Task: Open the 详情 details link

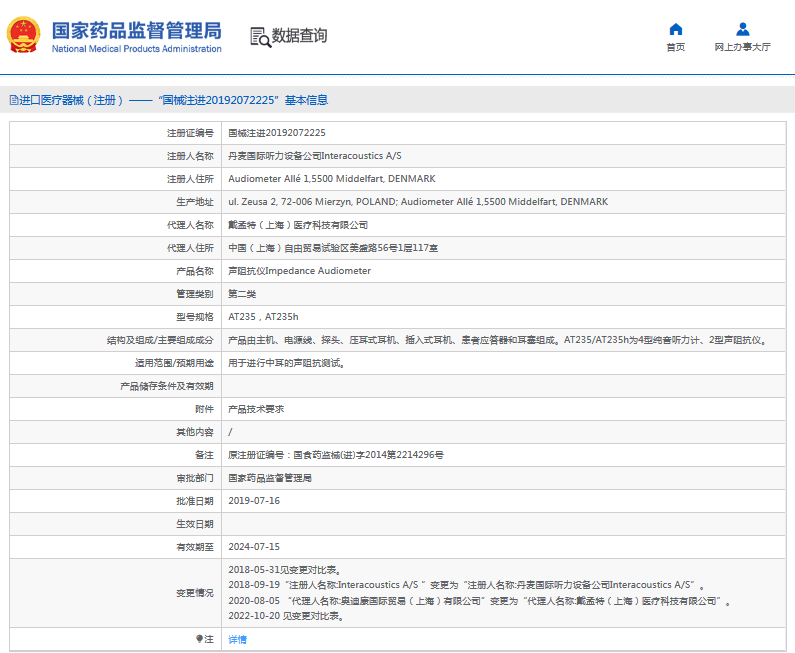Action: (237, 639)
